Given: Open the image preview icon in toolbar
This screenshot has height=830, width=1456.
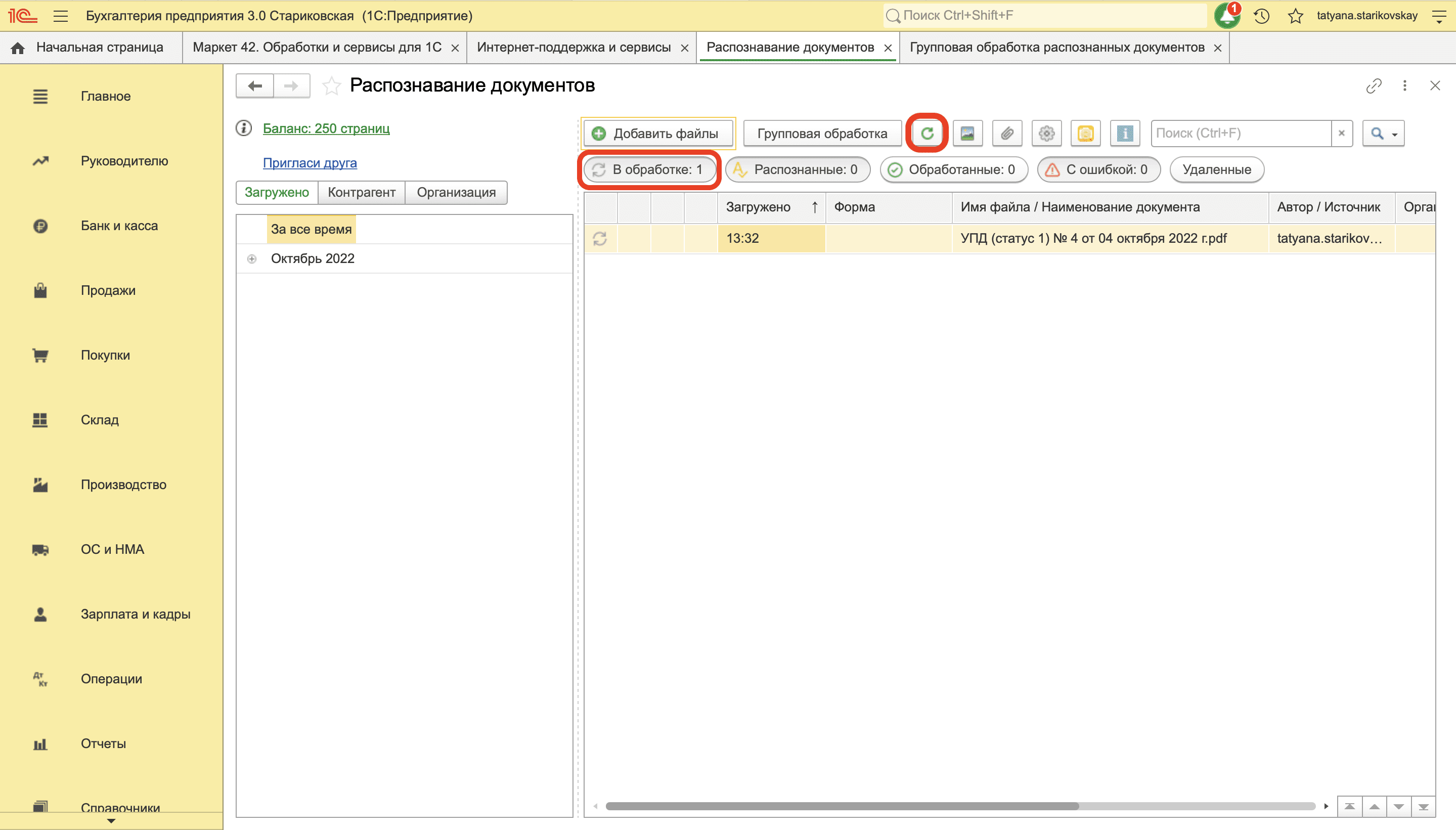Looking at the screenshot, I should [x=967, y=134].
